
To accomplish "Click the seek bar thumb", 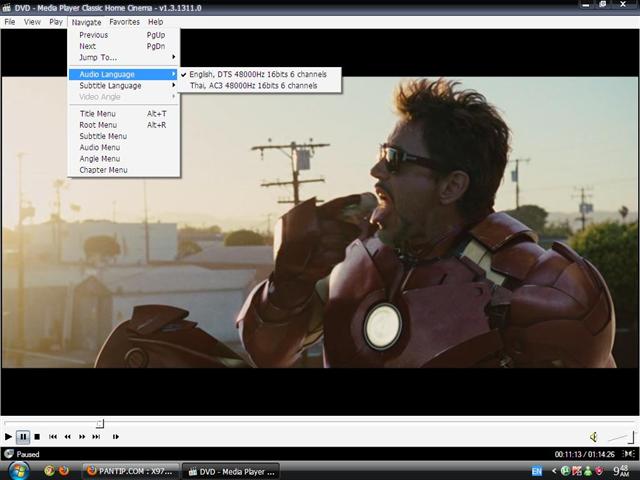I will (x=100, y=424).
